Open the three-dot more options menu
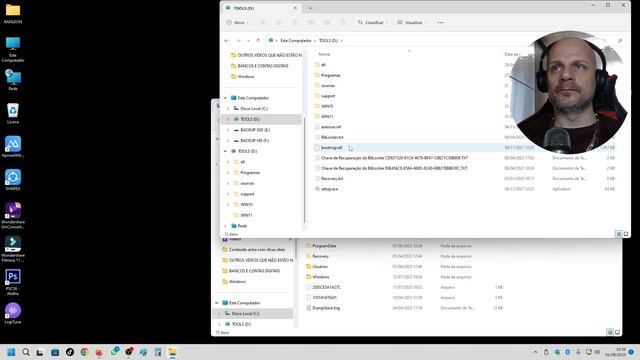Viewport: 640px width, 360px height. coord(440,22)
